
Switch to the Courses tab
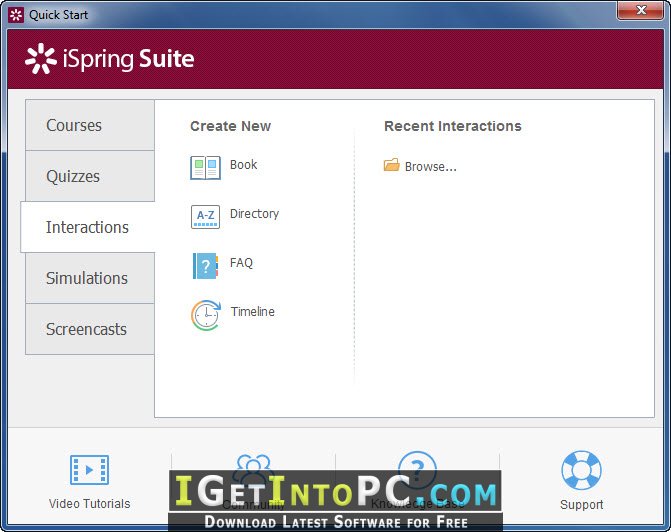(x=90, y=125)
